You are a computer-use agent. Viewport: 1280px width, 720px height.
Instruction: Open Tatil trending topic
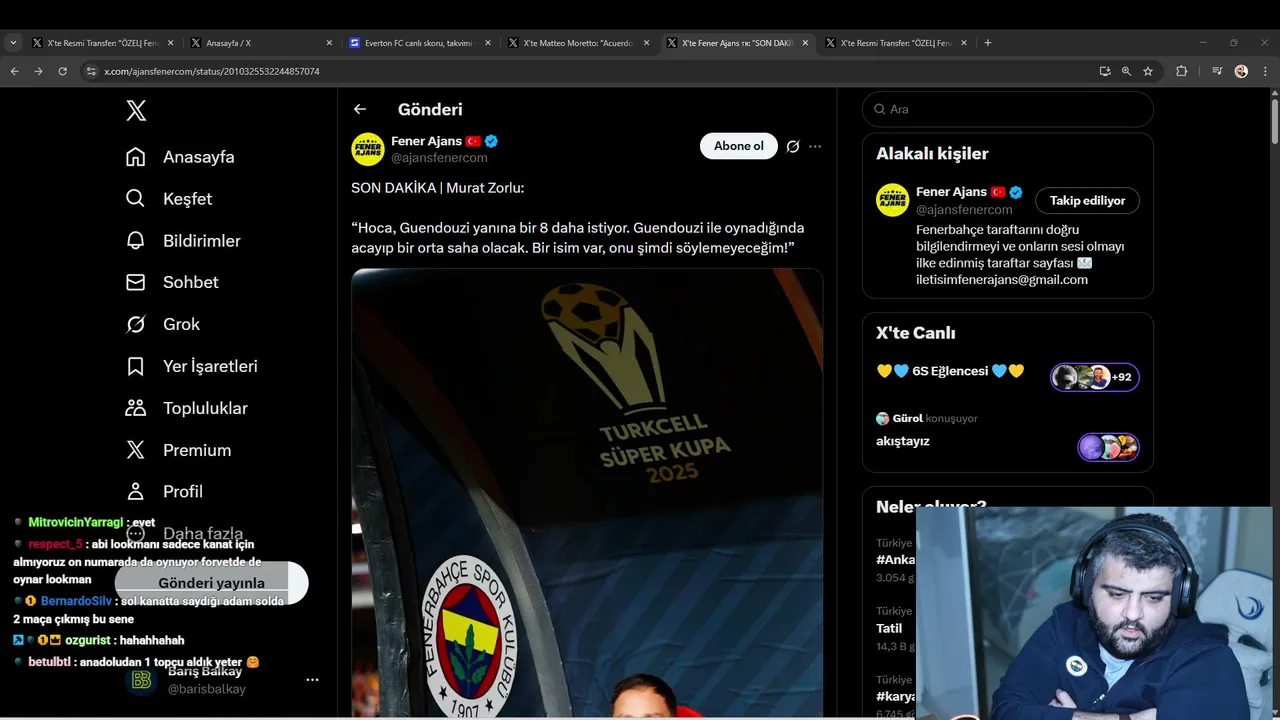pyautogui.click(x=889, y=628)
